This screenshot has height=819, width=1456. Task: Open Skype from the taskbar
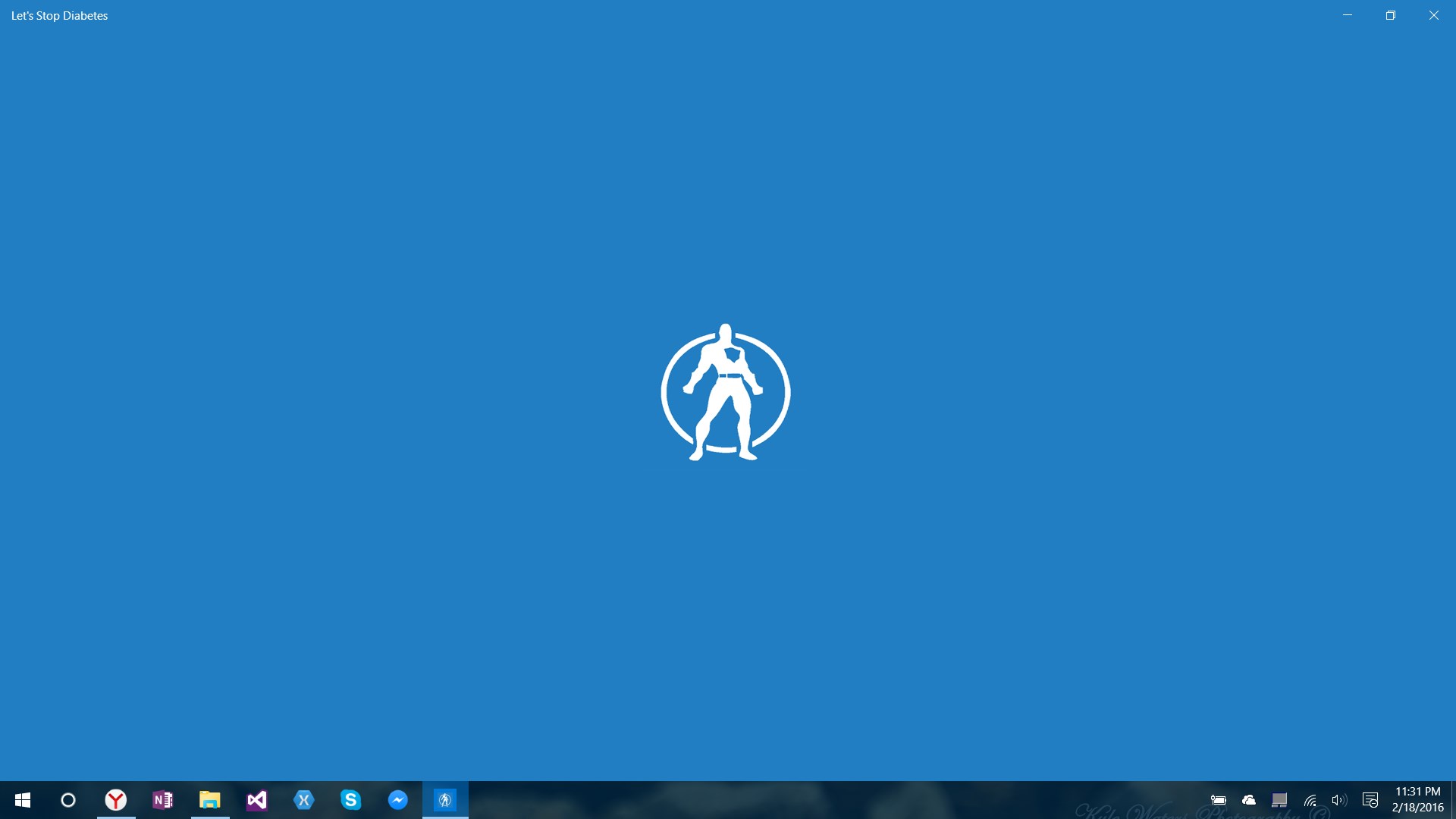[351, 800]
